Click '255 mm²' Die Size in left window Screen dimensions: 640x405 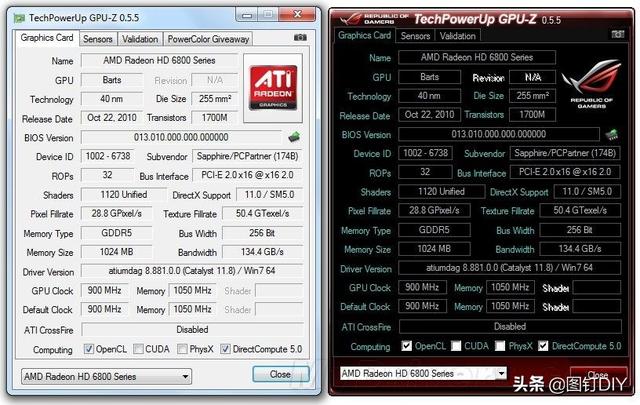tap(215, 99)
